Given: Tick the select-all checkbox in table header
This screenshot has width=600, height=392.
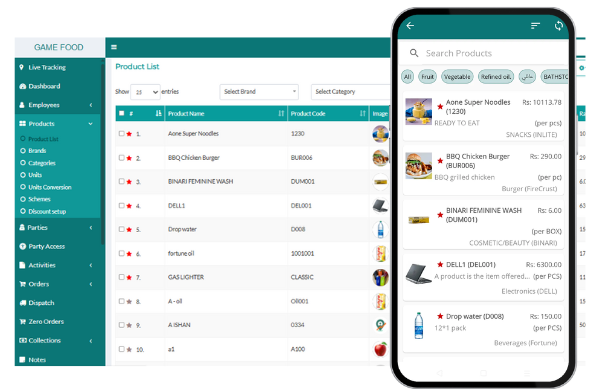Looking at the screenshot, I should 121,113.
